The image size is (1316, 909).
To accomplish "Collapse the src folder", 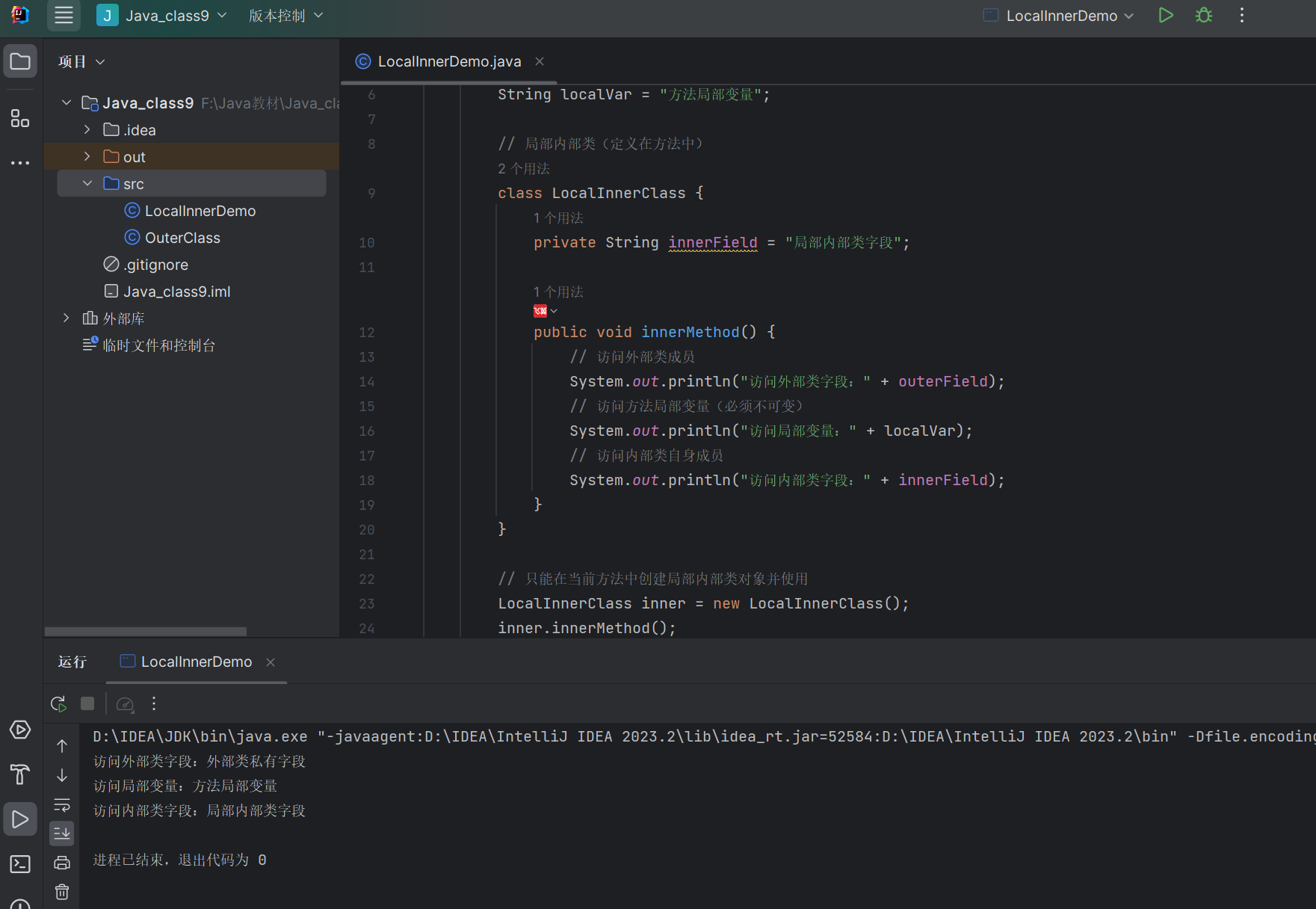I will tap(87, 184).
